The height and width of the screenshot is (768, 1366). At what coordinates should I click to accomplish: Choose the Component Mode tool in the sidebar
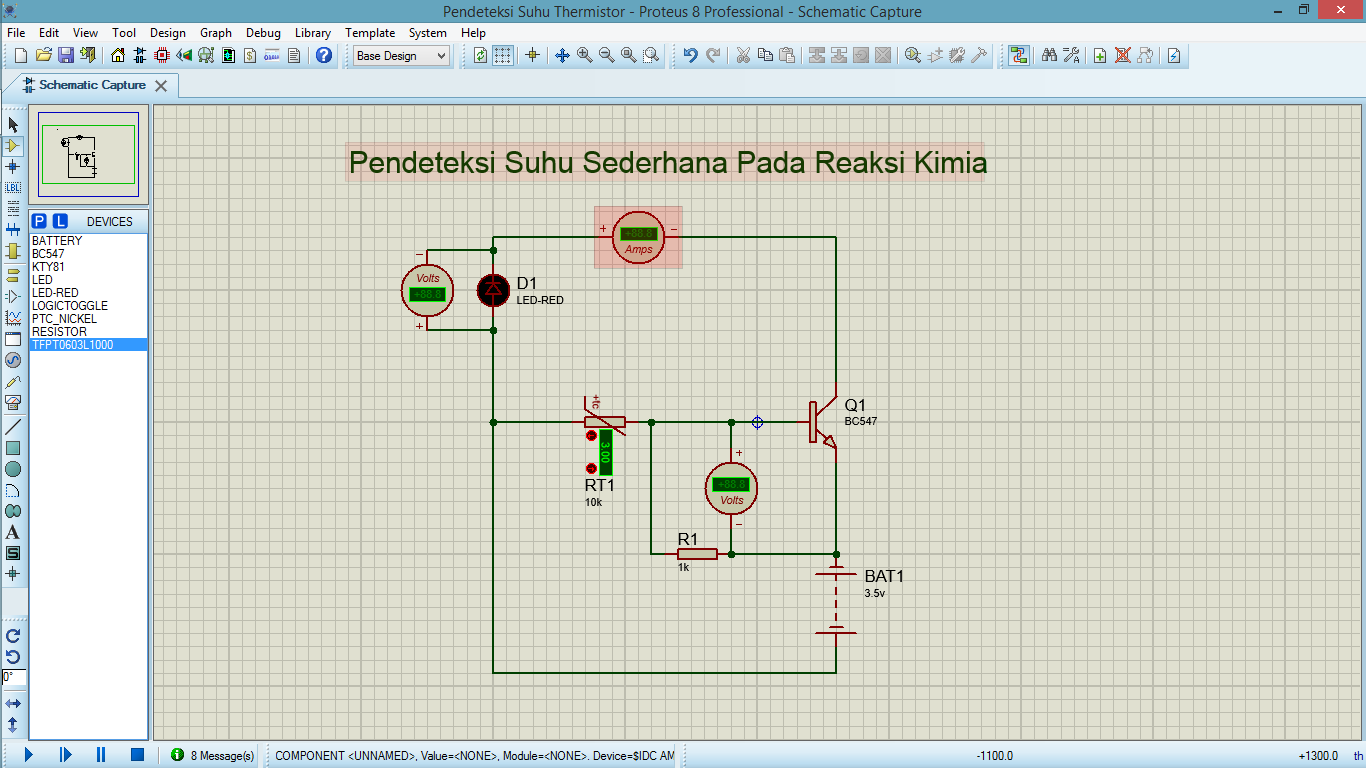pos(13,146)
